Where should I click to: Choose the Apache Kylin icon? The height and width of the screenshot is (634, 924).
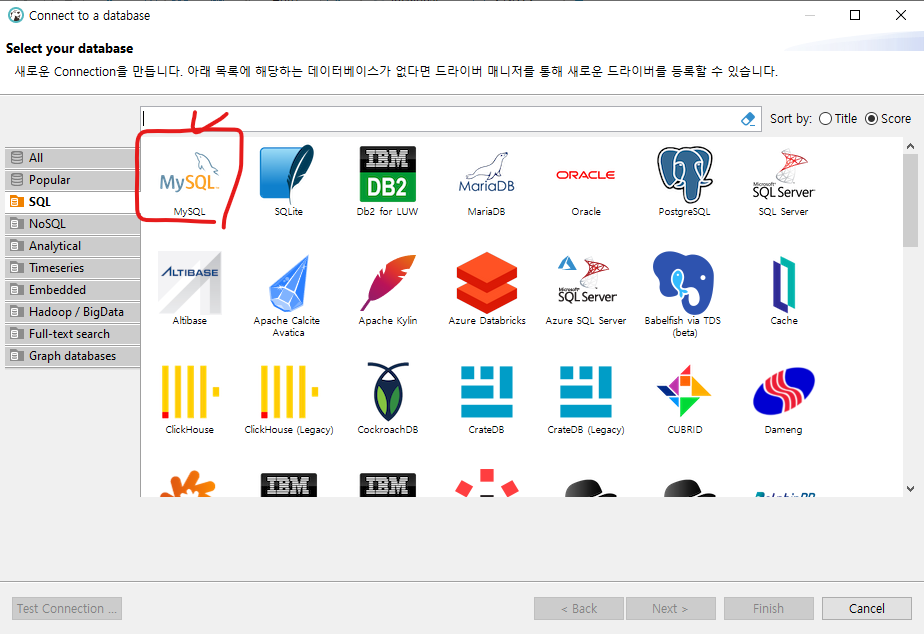(388, 283)
